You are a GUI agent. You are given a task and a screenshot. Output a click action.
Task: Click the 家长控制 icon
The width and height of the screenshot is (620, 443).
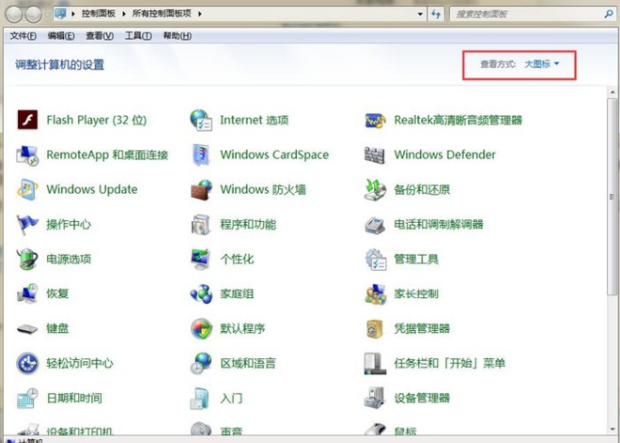click(375, 294)
